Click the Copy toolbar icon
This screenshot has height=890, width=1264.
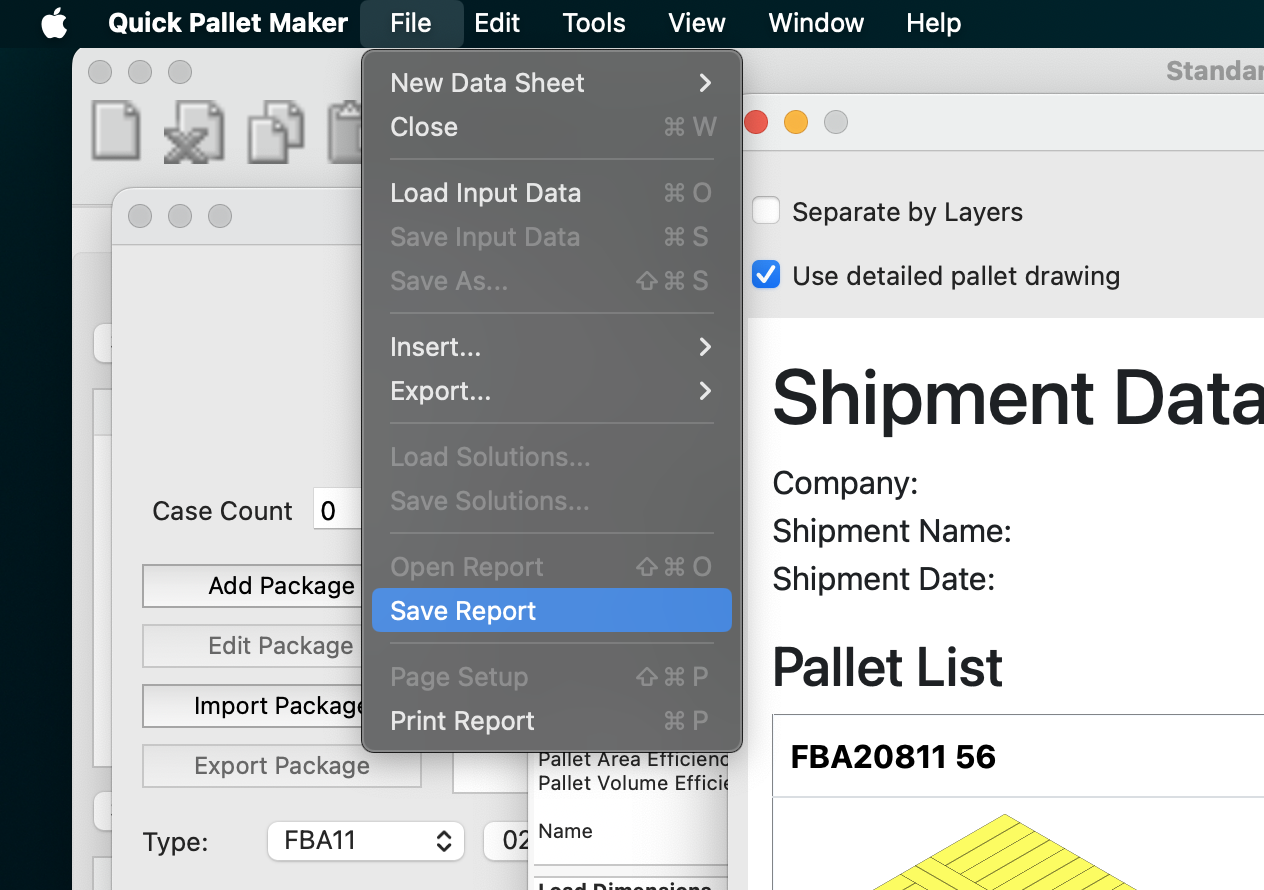(275, 131)
